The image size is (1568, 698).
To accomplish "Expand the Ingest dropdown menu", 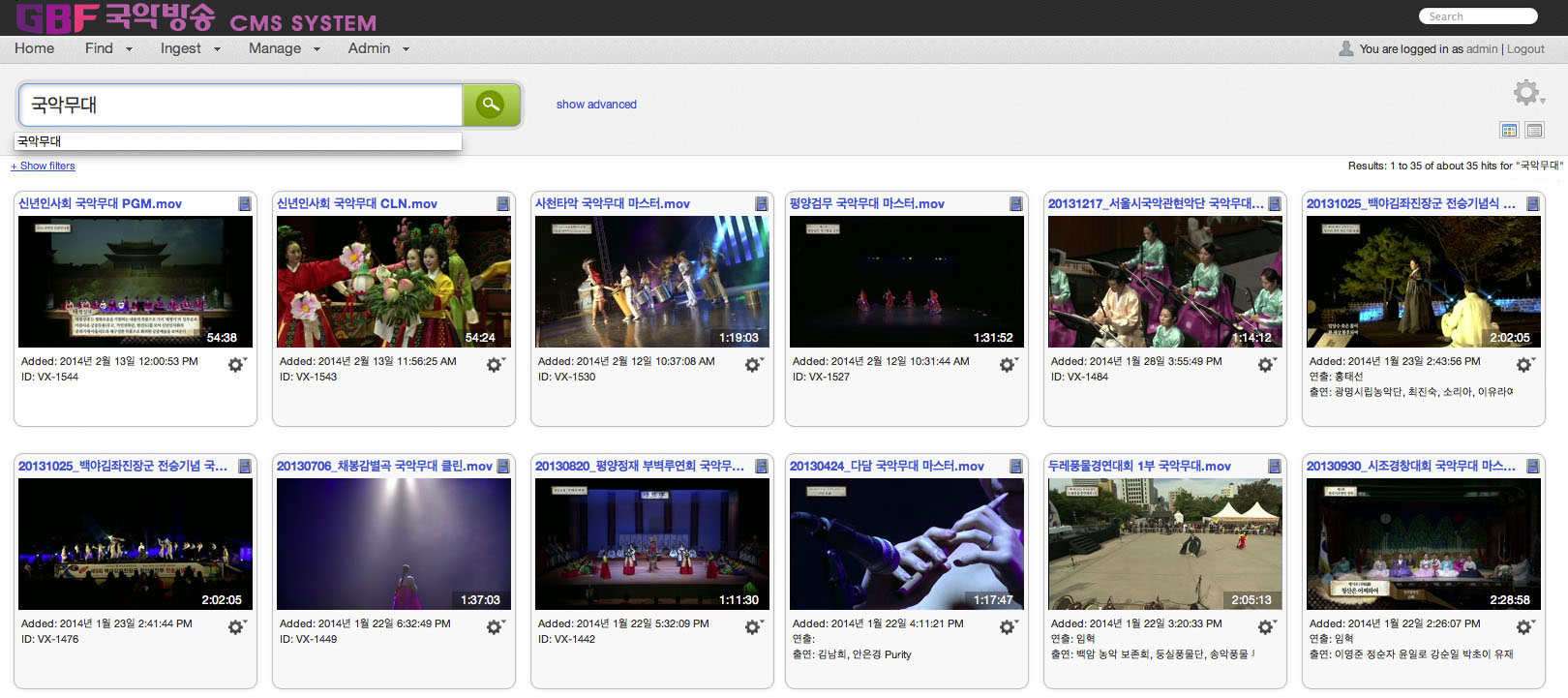I will pyautogui.click(x=190, y=48).
